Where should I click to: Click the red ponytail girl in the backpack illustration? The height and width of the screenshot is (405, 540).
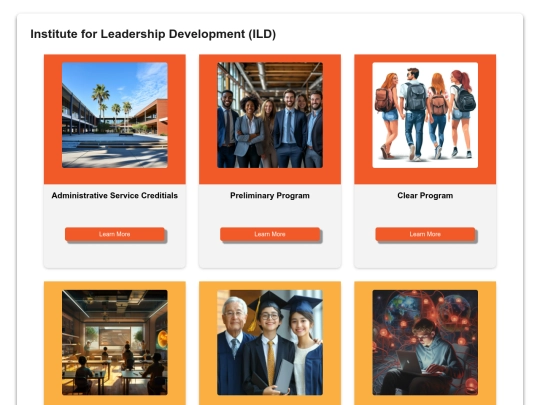[461, 112]
